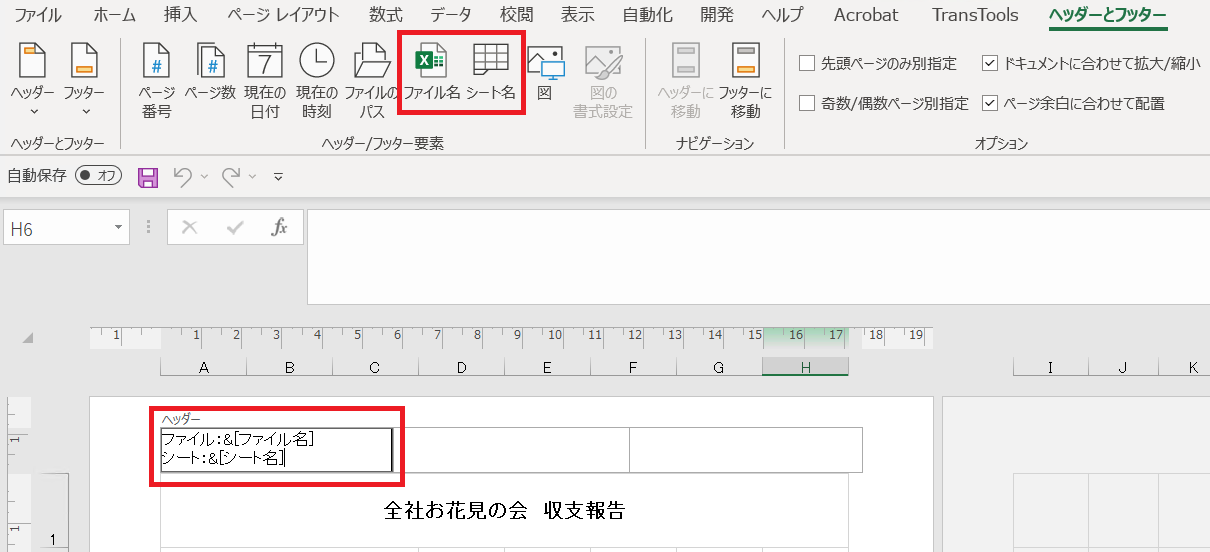Go to footer (フッターに移動)
This screenshot has width=1210, height=552.
[745, 81]
